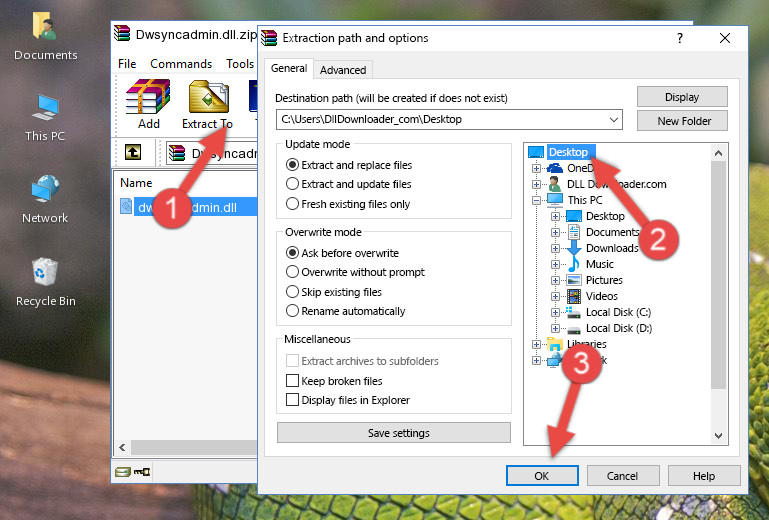The width and height of the screenshot is (769, 520).
Task: Click the Display button
Action: 682,97
